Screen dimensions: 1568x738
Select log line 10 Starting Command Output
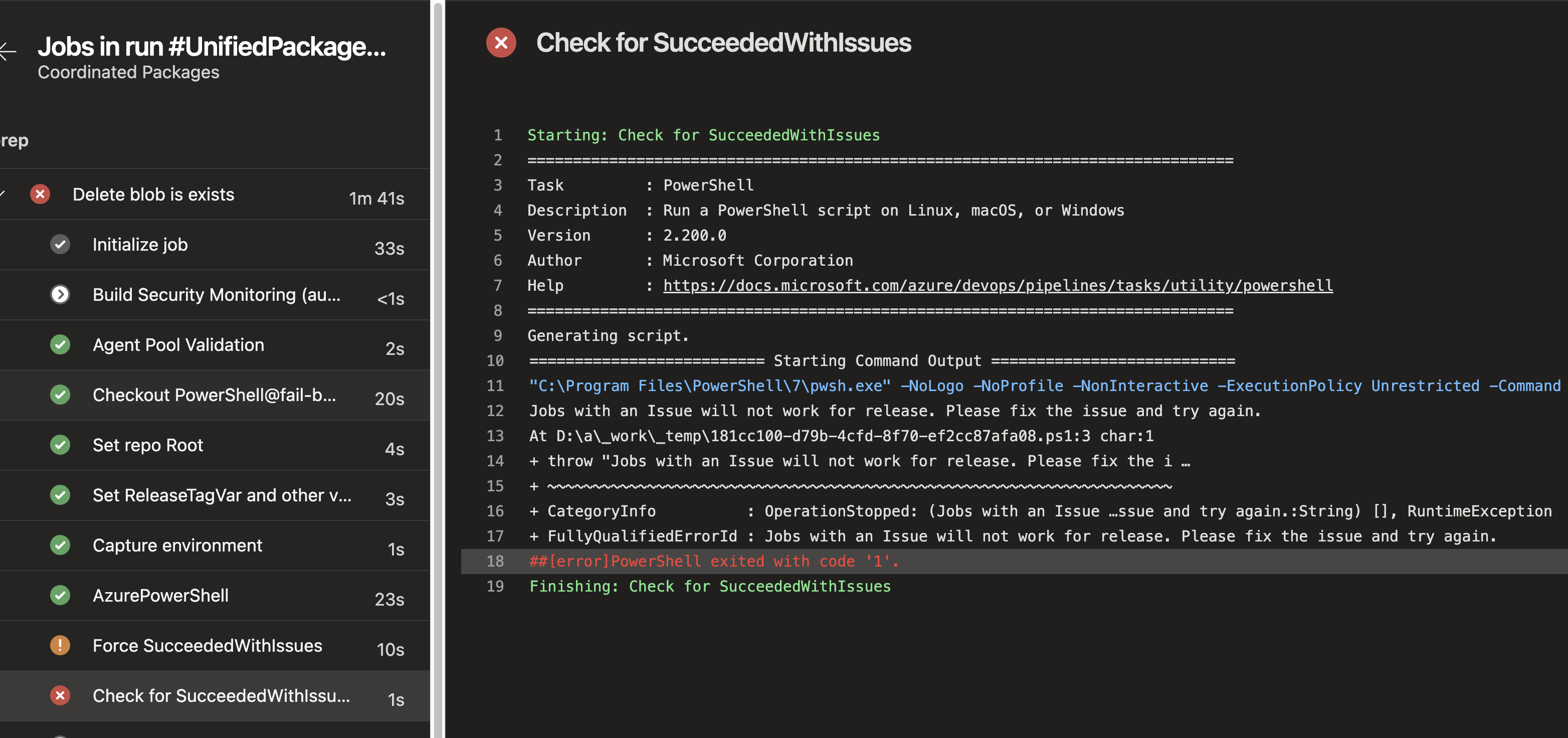click(882, 361)
